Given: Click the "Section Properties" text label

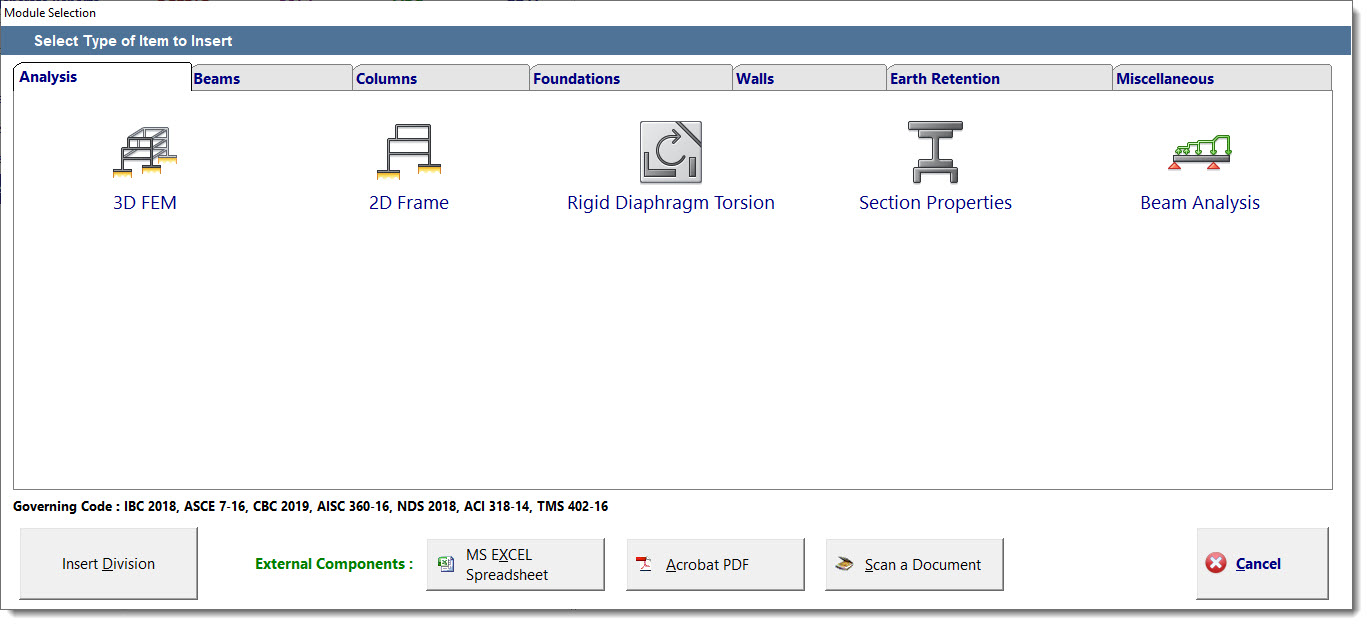Looking at the screenshot, I should click(x=935, y=203).
